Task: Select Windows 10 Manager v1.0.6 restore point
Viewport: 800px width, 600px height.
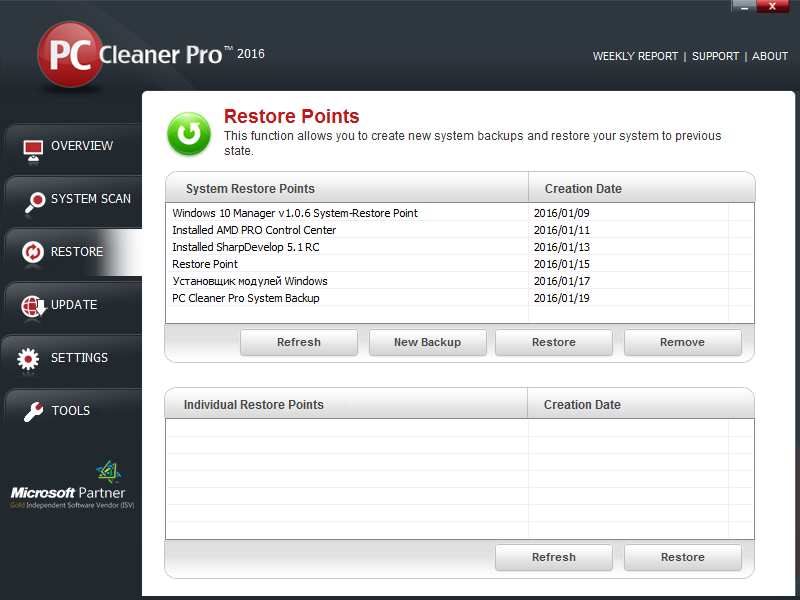Action: coord(459,213)
